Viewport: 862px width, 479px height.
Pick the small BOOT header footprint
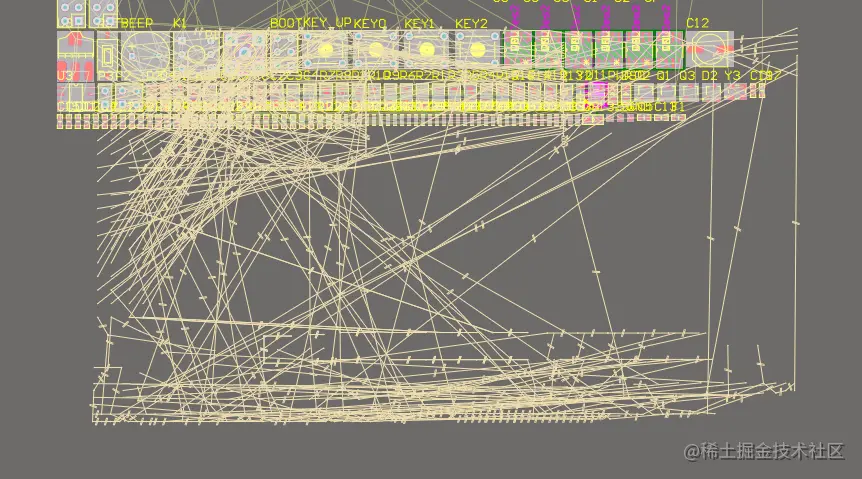pos(284,51)
